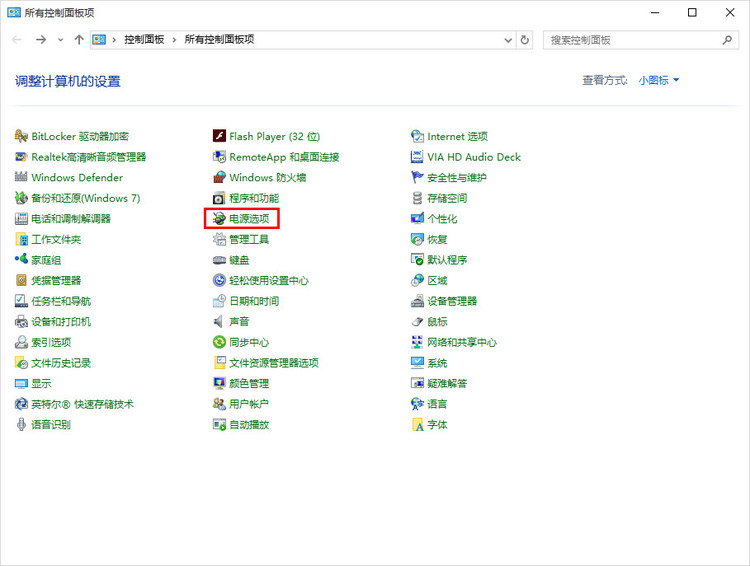This screenshot has width=750, height=566.
Task: Open 电话和调制解调器 icon
Action: 21,219
